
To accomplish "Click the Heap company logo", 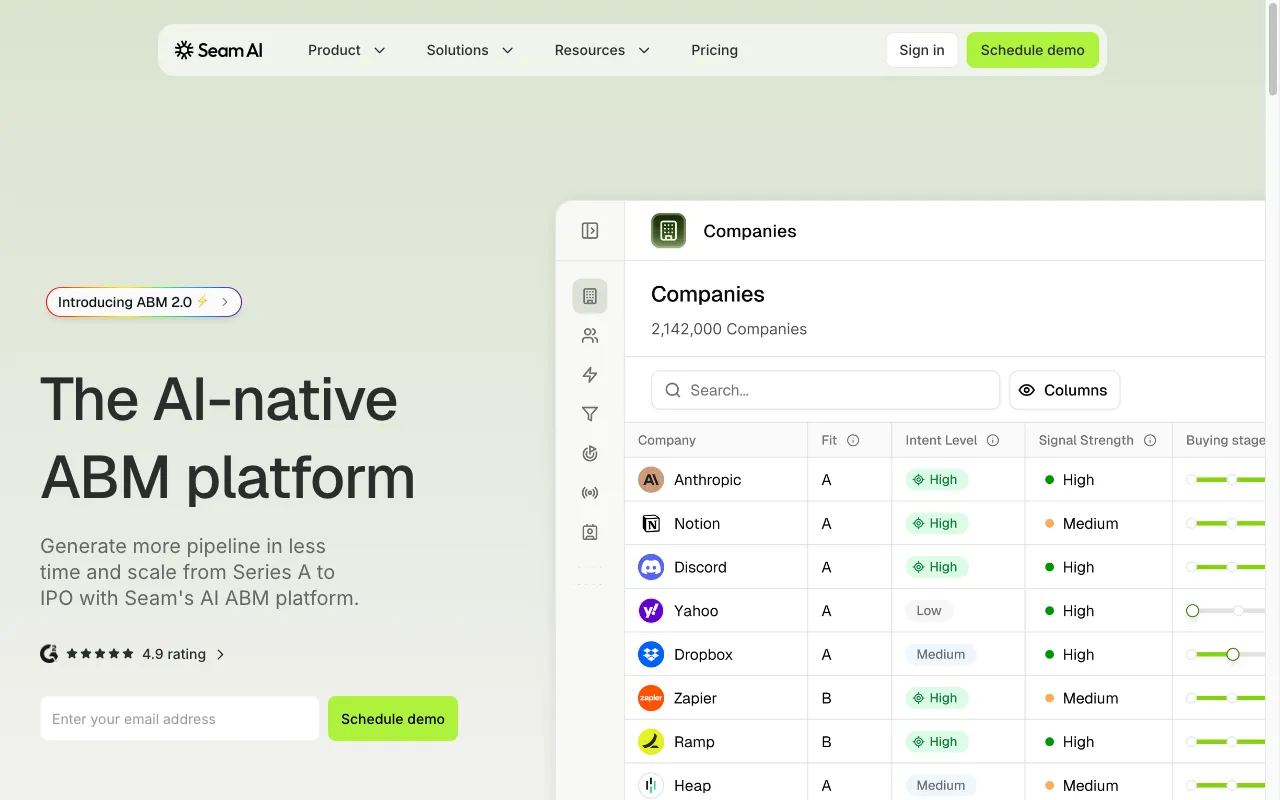I will [x=651, y=786].
